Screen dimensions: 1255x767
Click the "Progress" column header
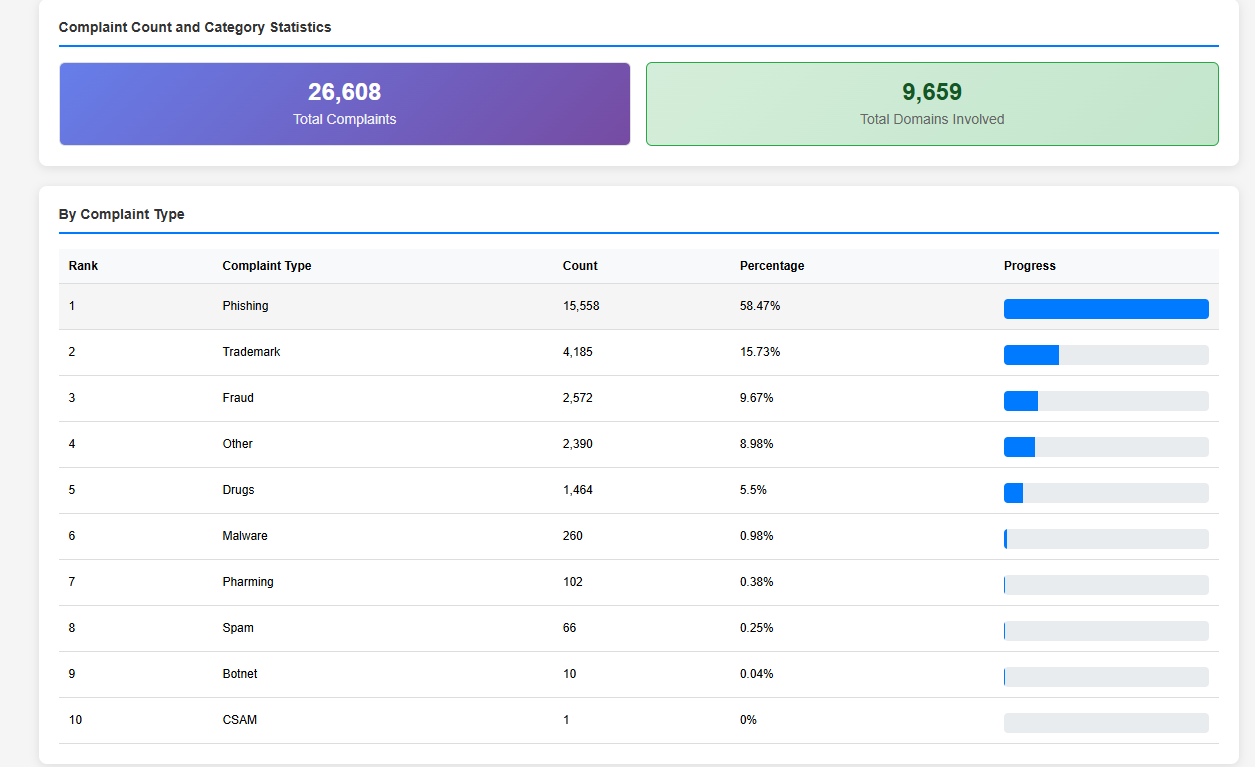(x=1030, y=266)
